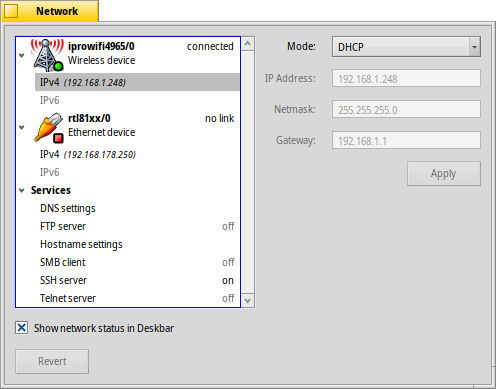The width and height of the screenshot is (496, 389).
Task: Select the SSH server service
Action: click(137, 280)
